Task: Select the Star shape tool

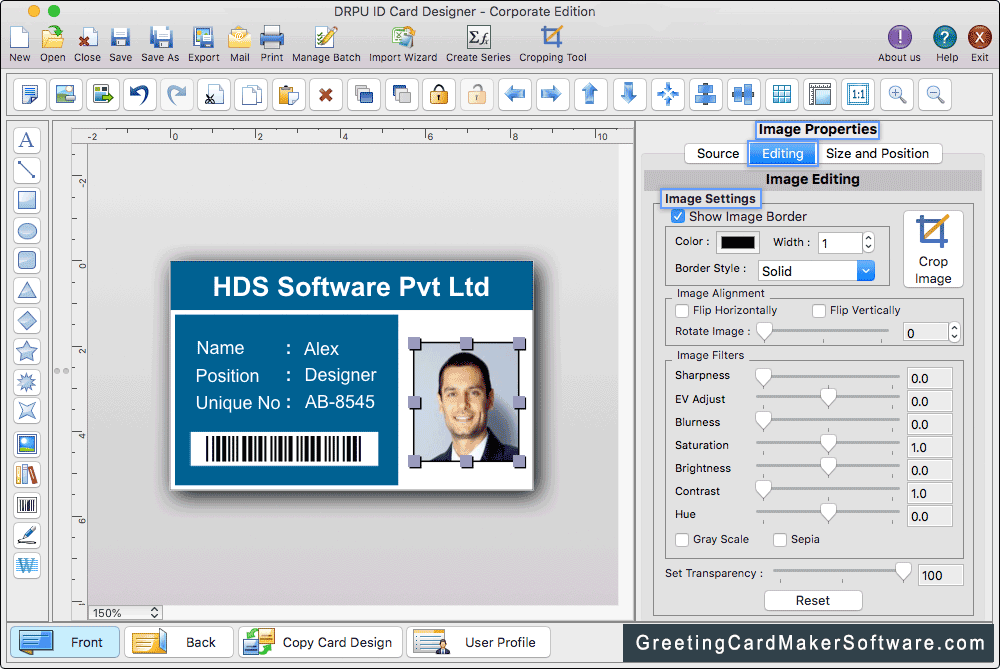Action: click(27, 351)
